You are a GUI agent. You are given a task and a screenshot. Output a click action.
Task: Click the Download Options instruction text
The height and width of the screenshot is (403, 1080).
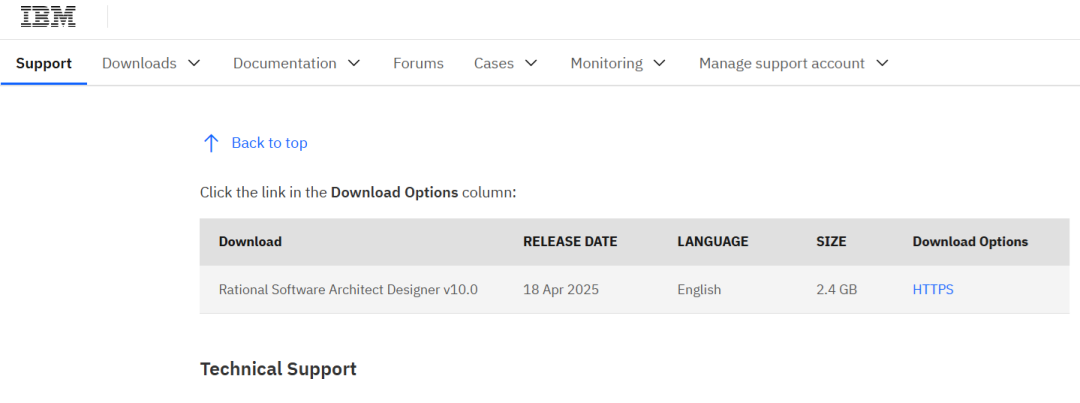point(358,192)
